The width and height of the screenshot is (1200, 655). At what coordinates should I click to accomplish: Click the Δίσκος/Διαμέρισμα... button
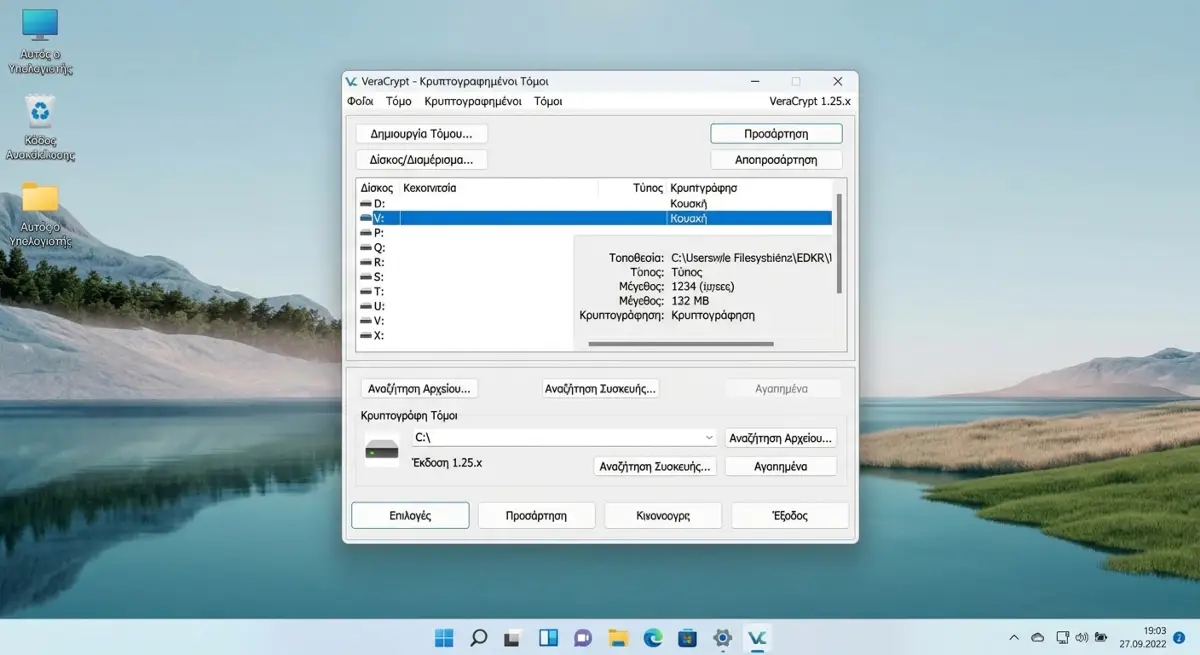(x=421, y=159)
